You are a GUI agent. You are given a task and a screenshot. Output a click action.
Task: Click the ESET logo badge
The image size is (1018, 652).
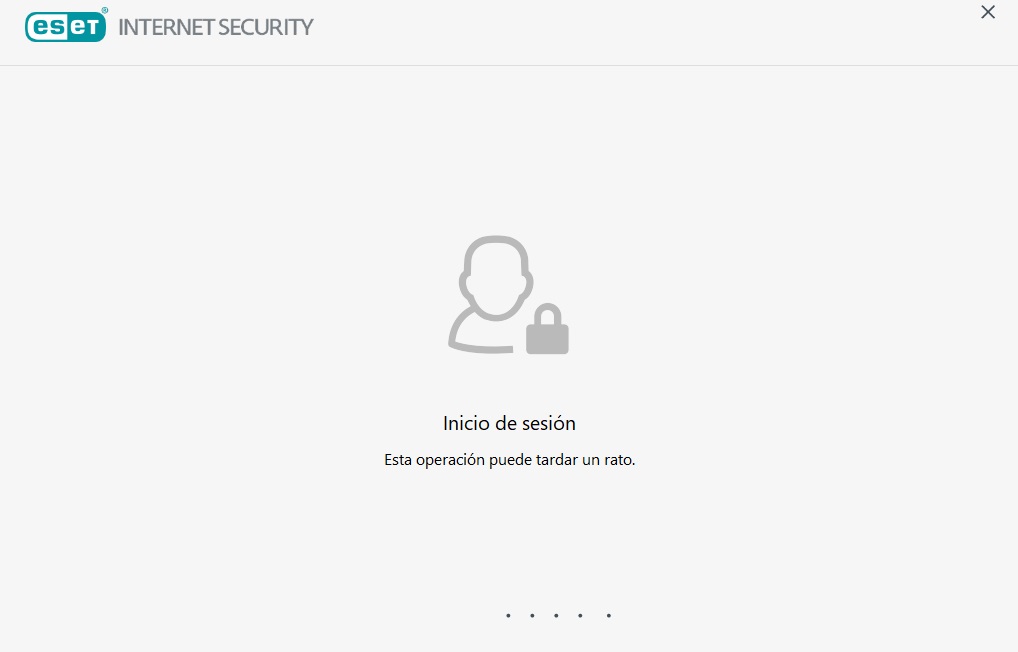point(66,27)
